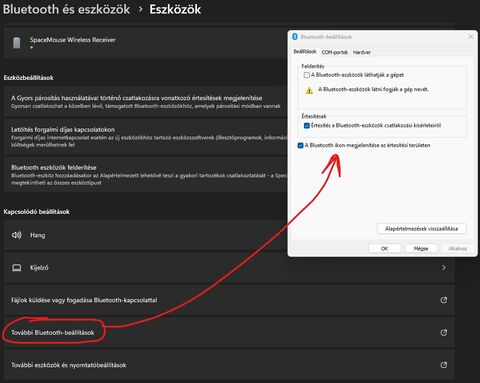Click 'Bluetooth eszközök felderítése' setting row
This screenshot has width=480, height=383.
pyautogui.click(x=146, y=174)
